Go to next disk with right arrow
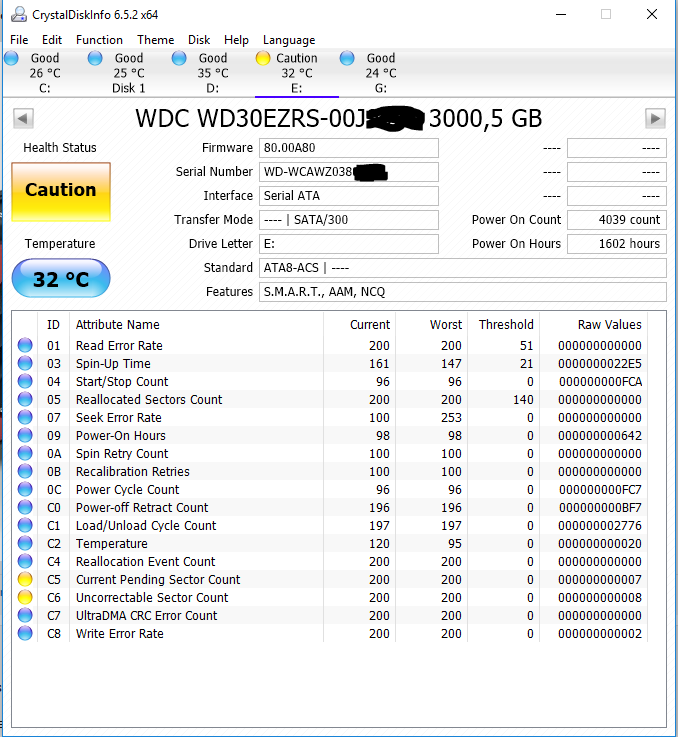This screenshot has height=737, width=678. [655, 118]
